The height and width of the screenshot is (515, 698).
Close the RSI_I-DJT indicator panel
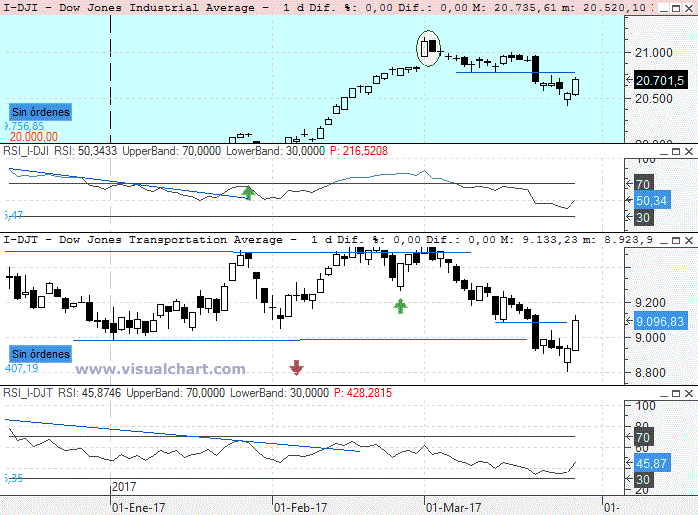689,393
